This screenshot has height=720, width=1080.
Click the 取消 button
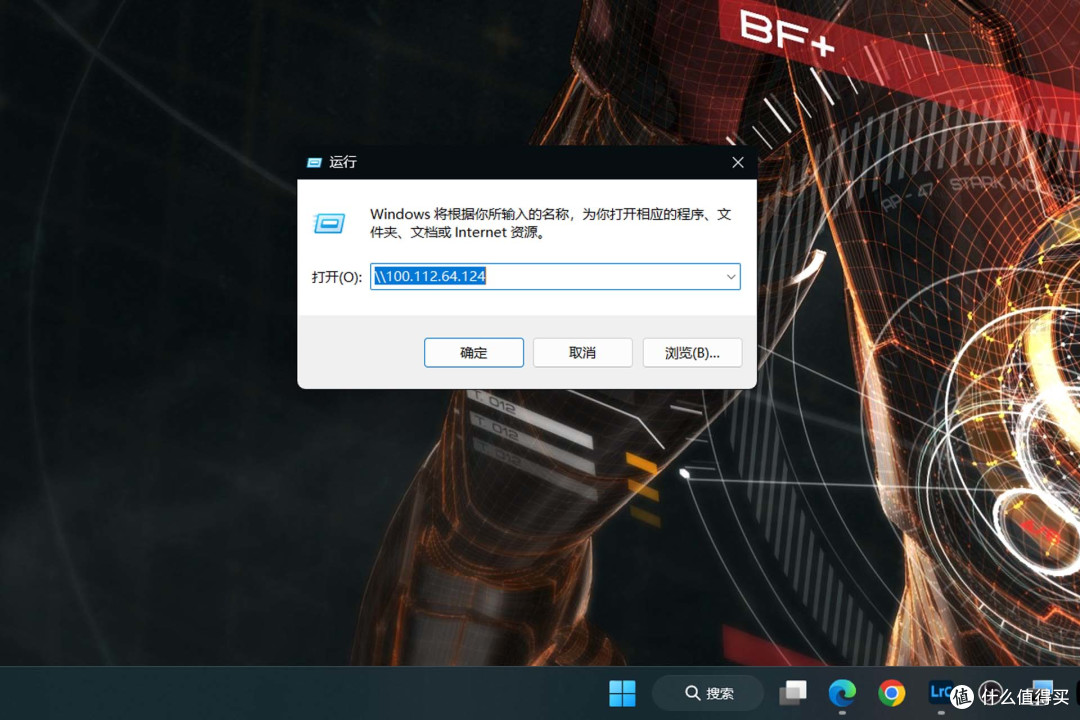582,353
